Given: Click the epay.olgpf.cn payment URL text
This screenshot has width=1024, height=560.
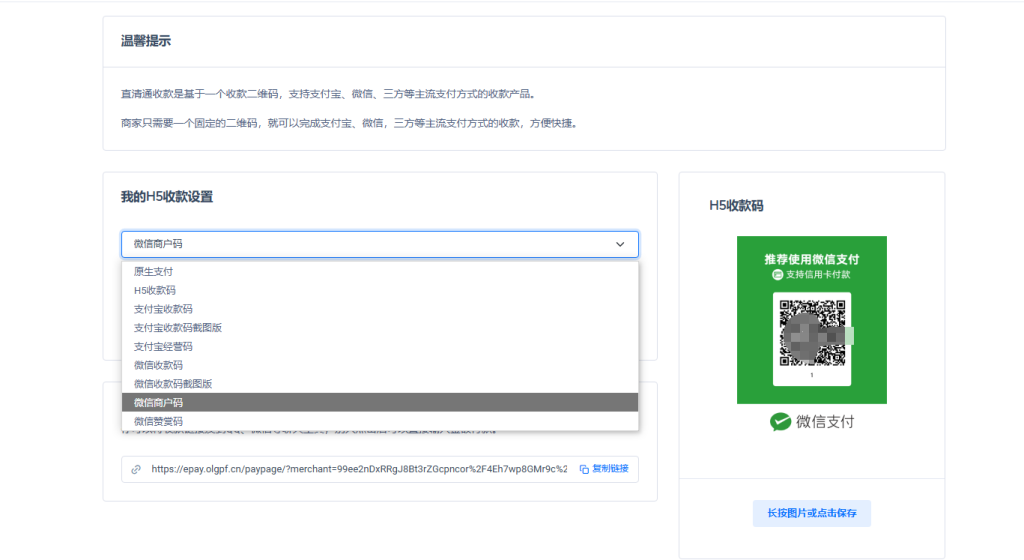Looking at the screenshot, I should point(359,469).
